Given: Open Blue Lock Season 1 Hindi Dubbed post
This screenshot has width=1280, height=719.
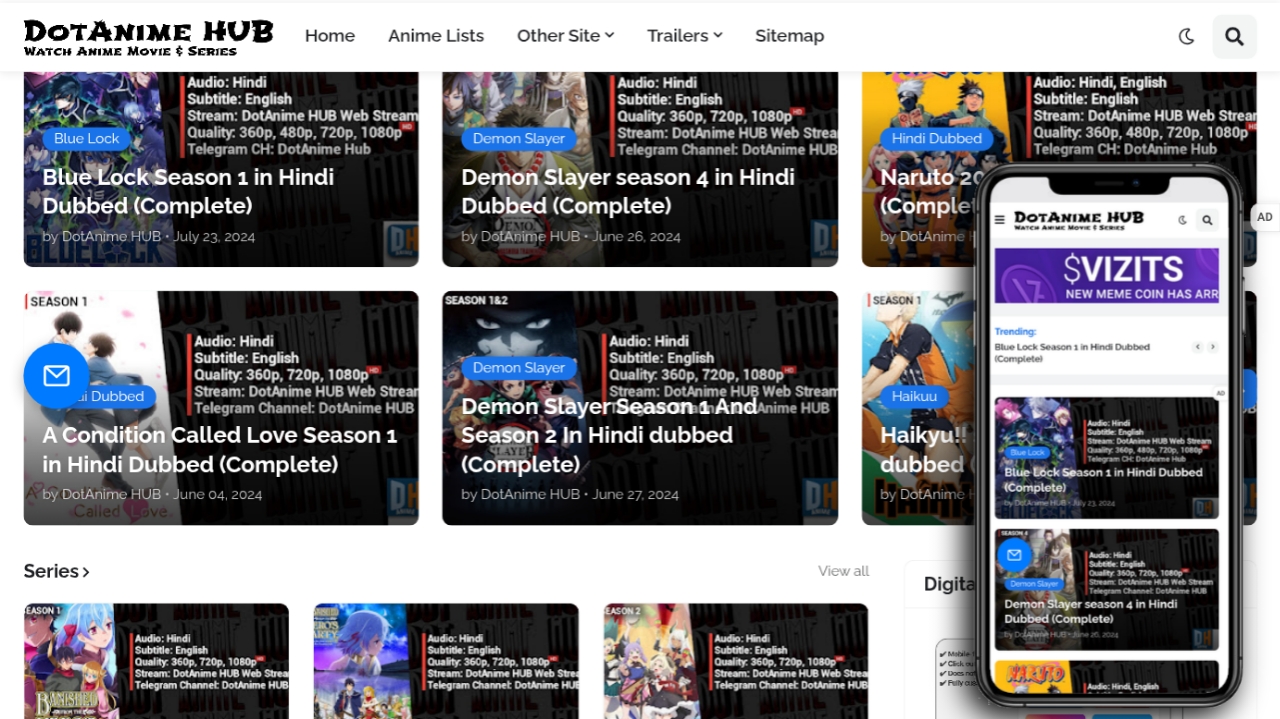Looking at the screenshot, I should [x=188, y=191].
